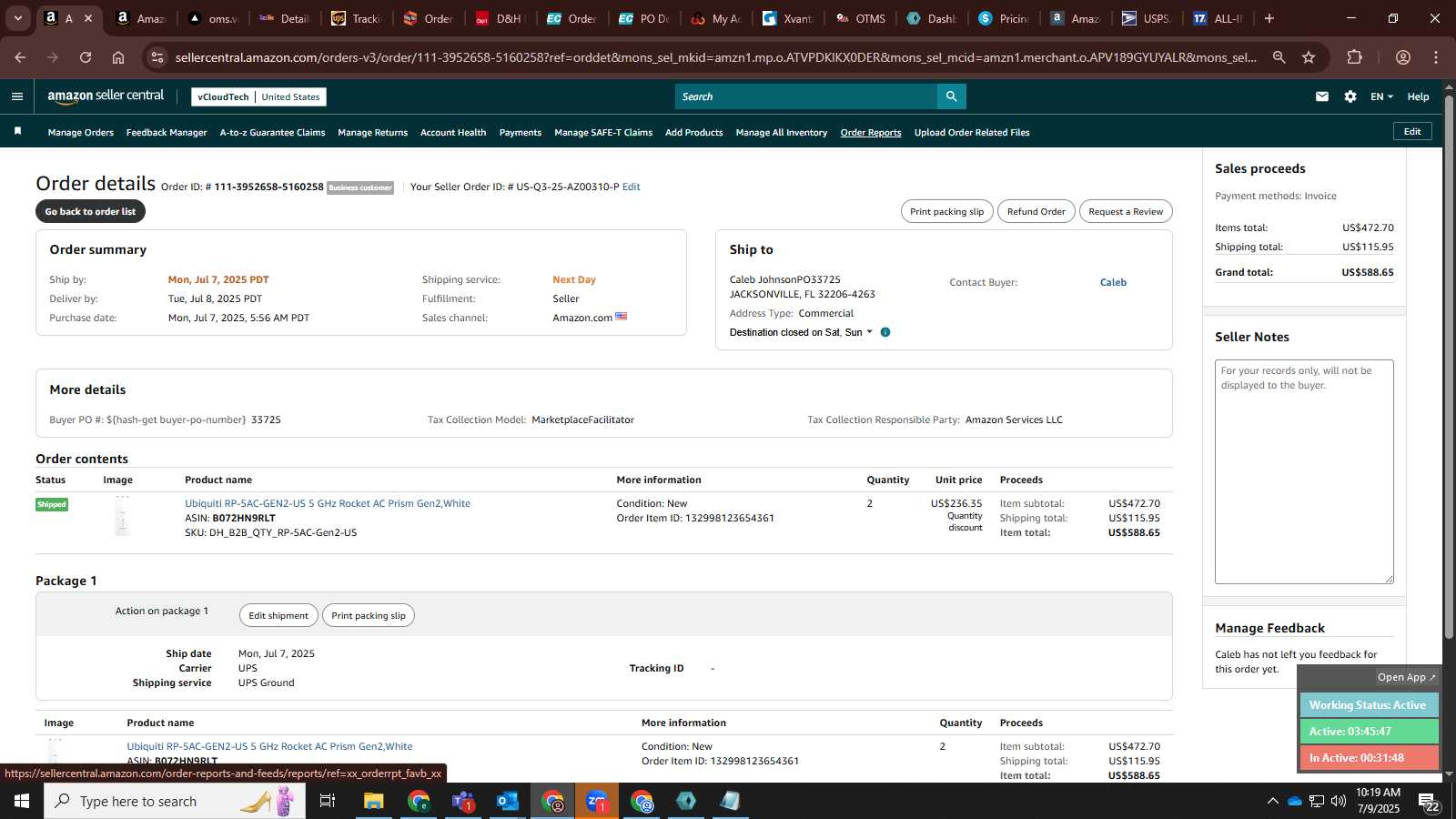This screenshot has height=819, width=1456.
Task: Open Order Reports menu item
Action: (x=871, y=132)
